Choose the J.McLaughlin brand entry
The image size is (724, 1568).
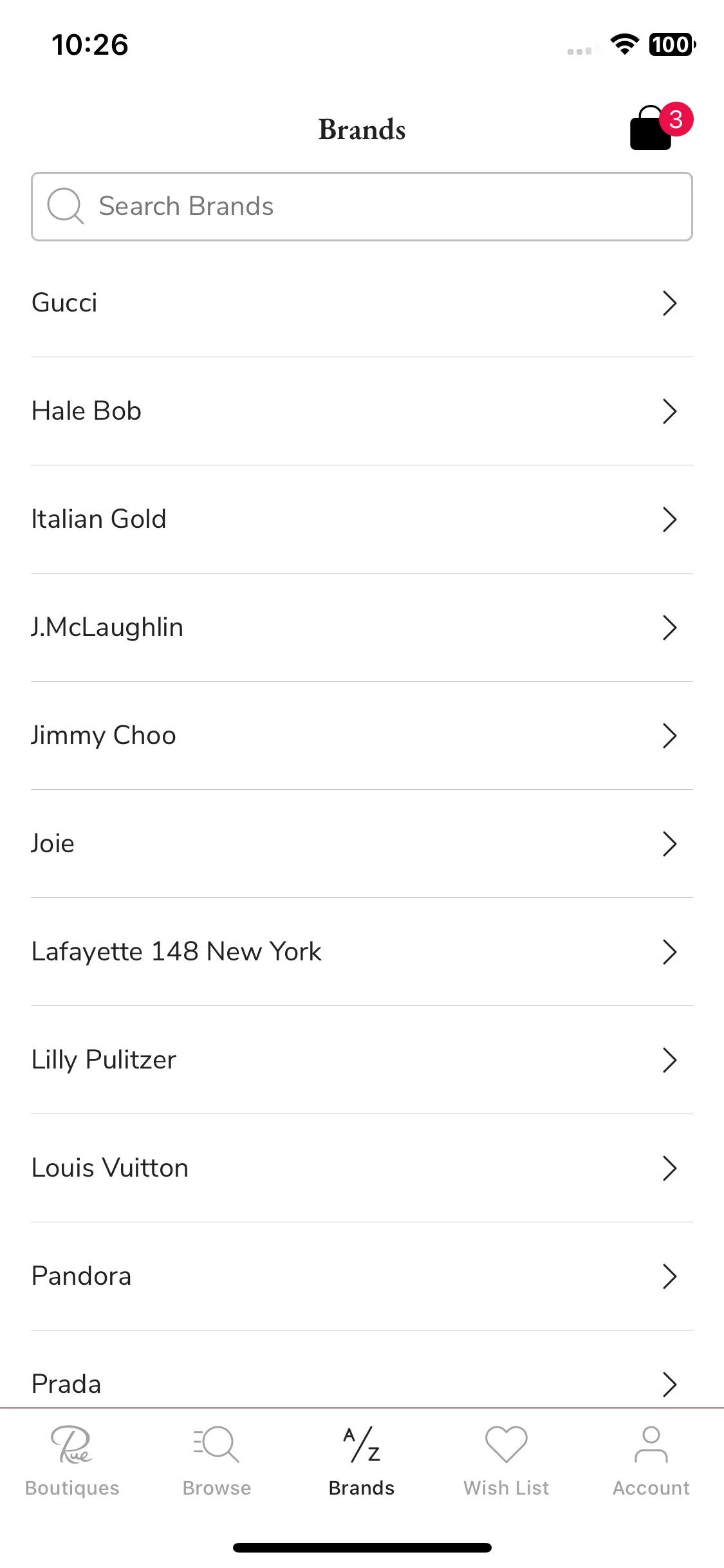tap(362, 628)
